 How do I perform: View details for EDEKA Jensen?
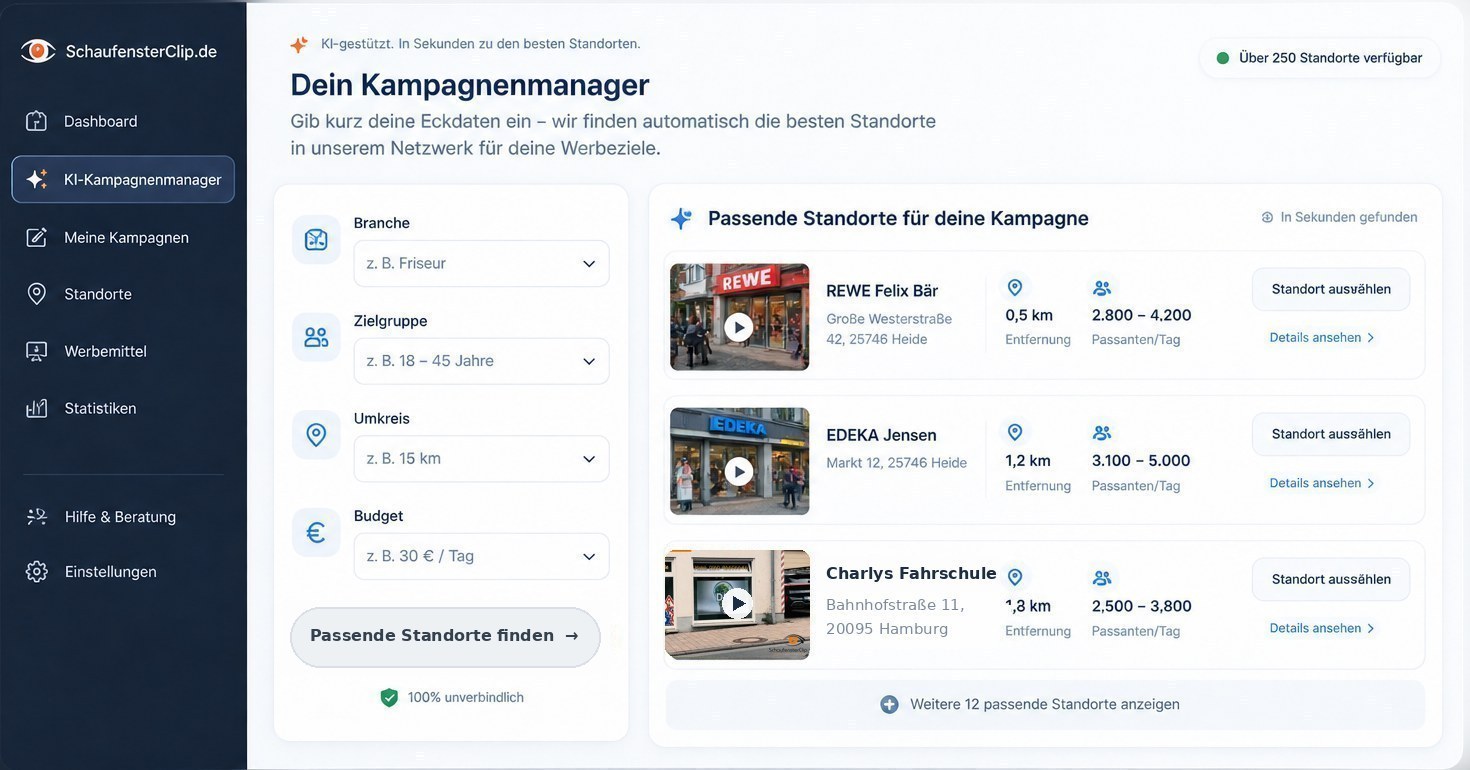coord(1322,483)
